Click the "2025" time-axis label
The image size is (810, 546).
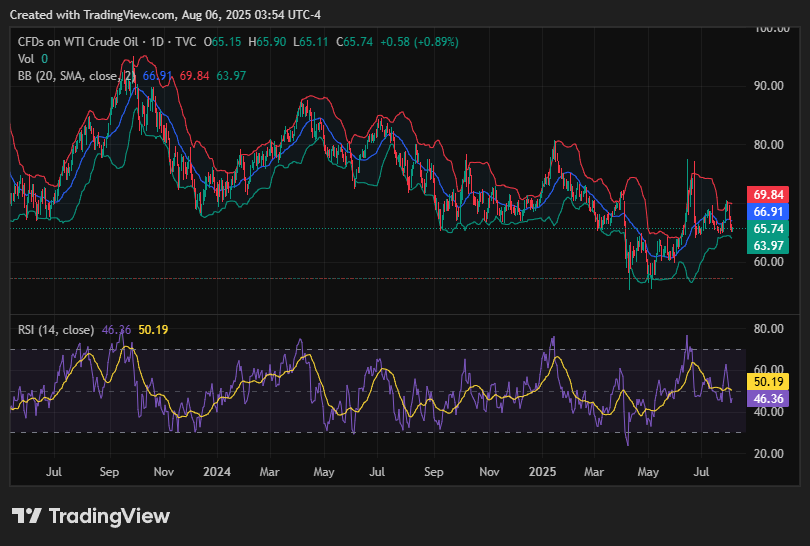(542, 472)
